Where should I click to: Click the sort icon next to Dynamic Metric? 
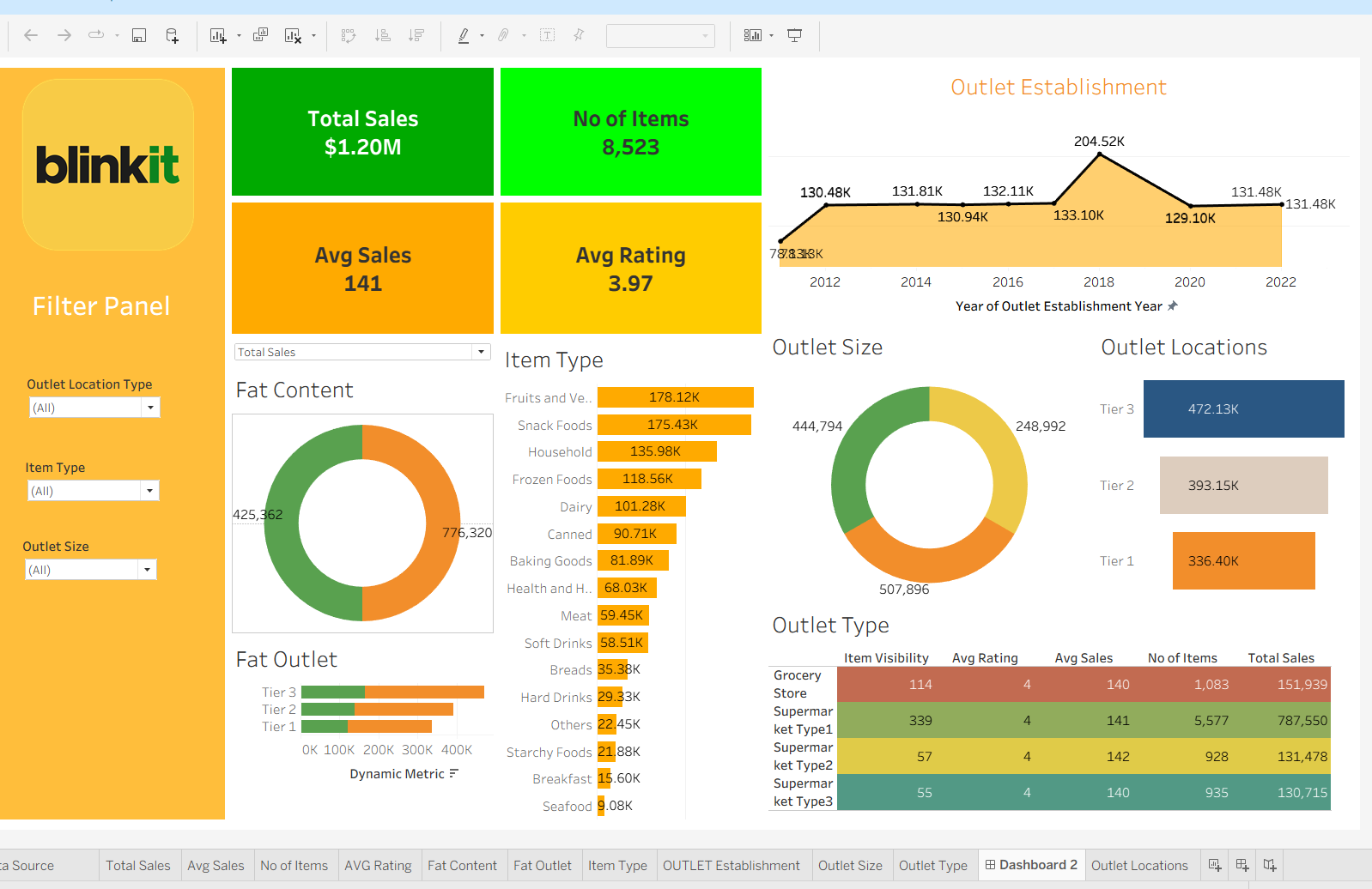pos(454,773)
